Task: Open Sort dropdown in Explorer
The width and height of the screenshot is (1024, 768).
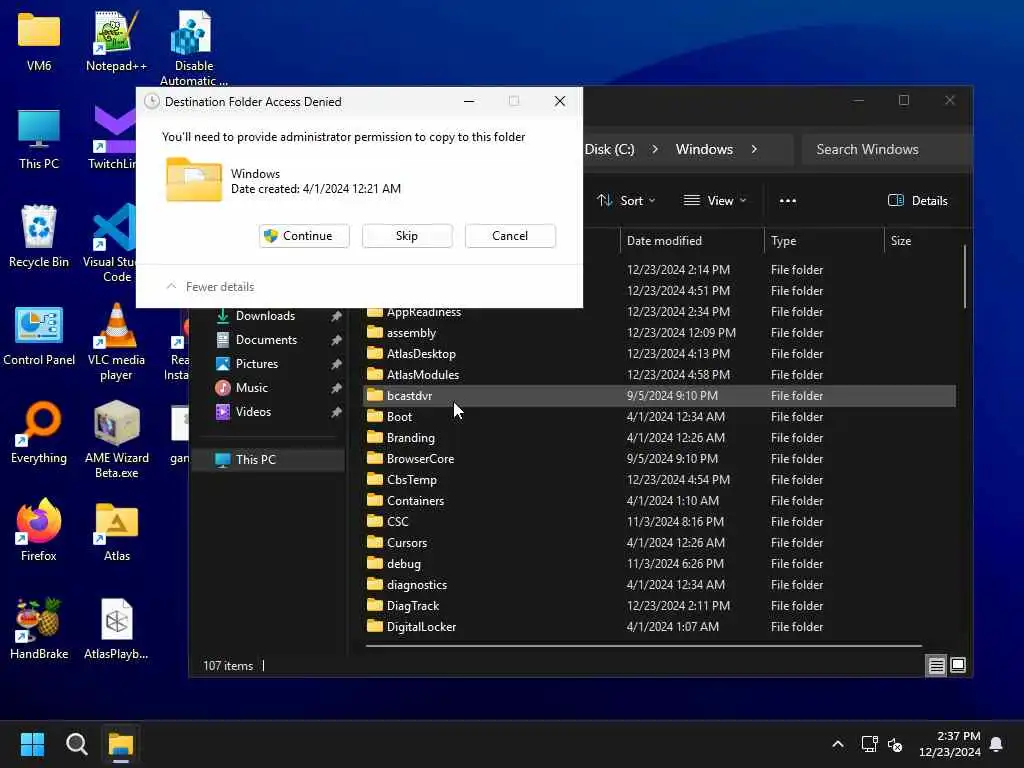Action: pos(626,200)
